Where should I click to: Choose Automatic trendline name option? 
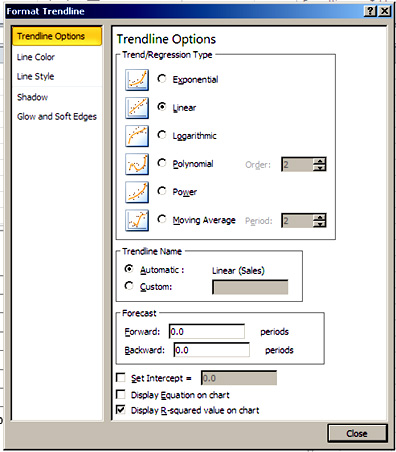point(129,269)
